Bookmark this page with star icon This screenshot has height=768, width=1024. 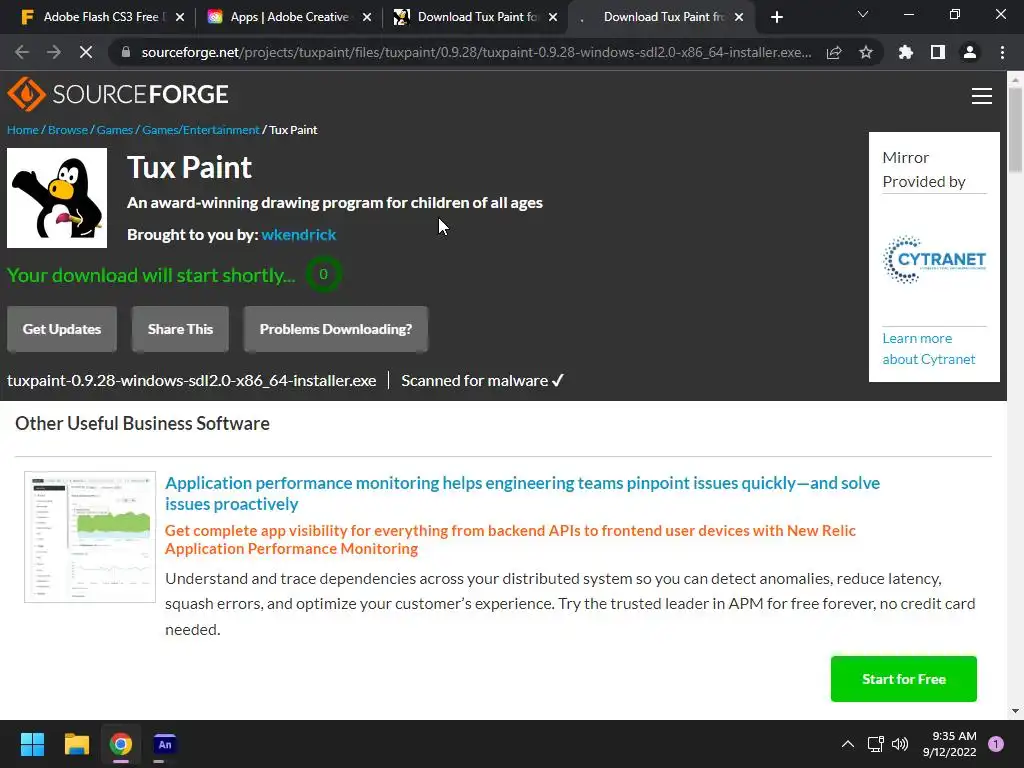click(x=866, y=52)
